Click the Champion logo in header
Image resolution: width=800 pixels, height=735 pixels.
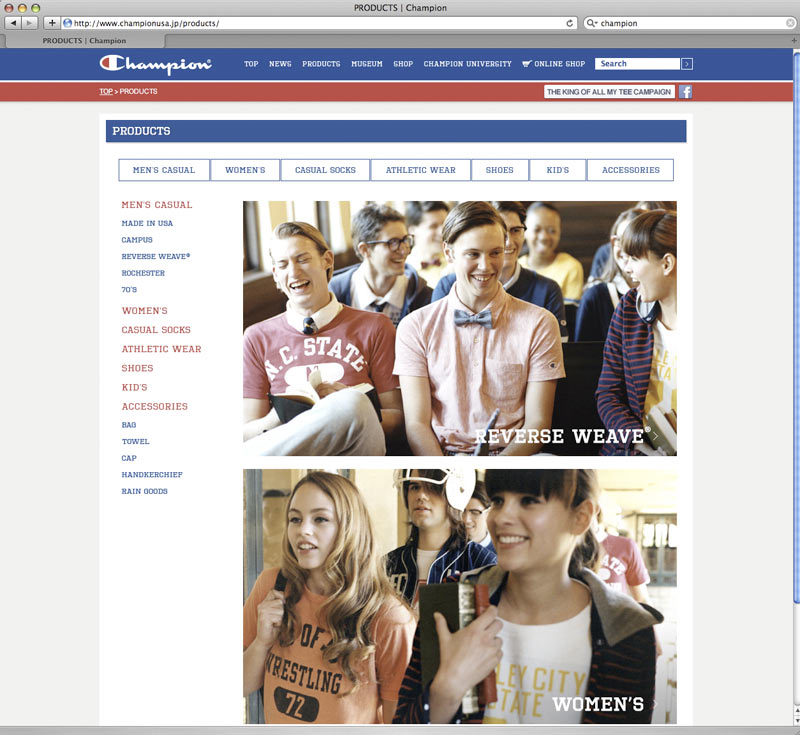point(155,64)
